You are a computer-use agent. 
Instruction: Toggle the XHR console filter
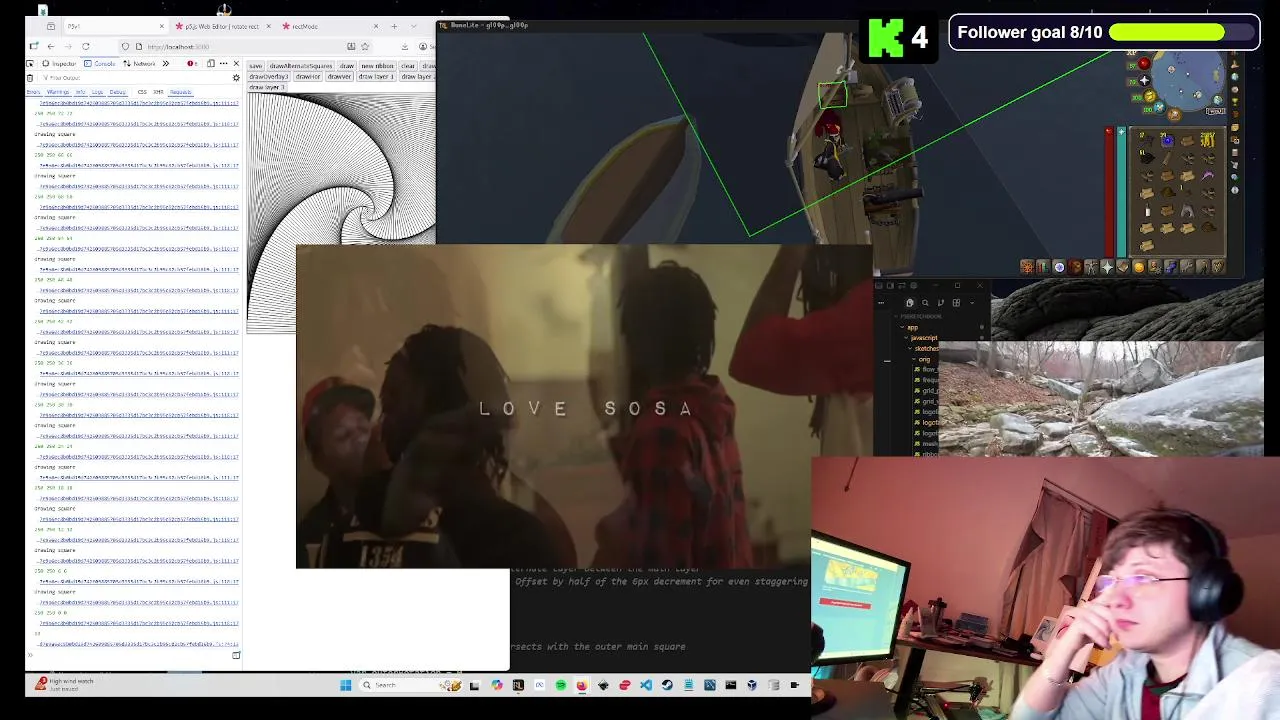click(x=158, y=92)
